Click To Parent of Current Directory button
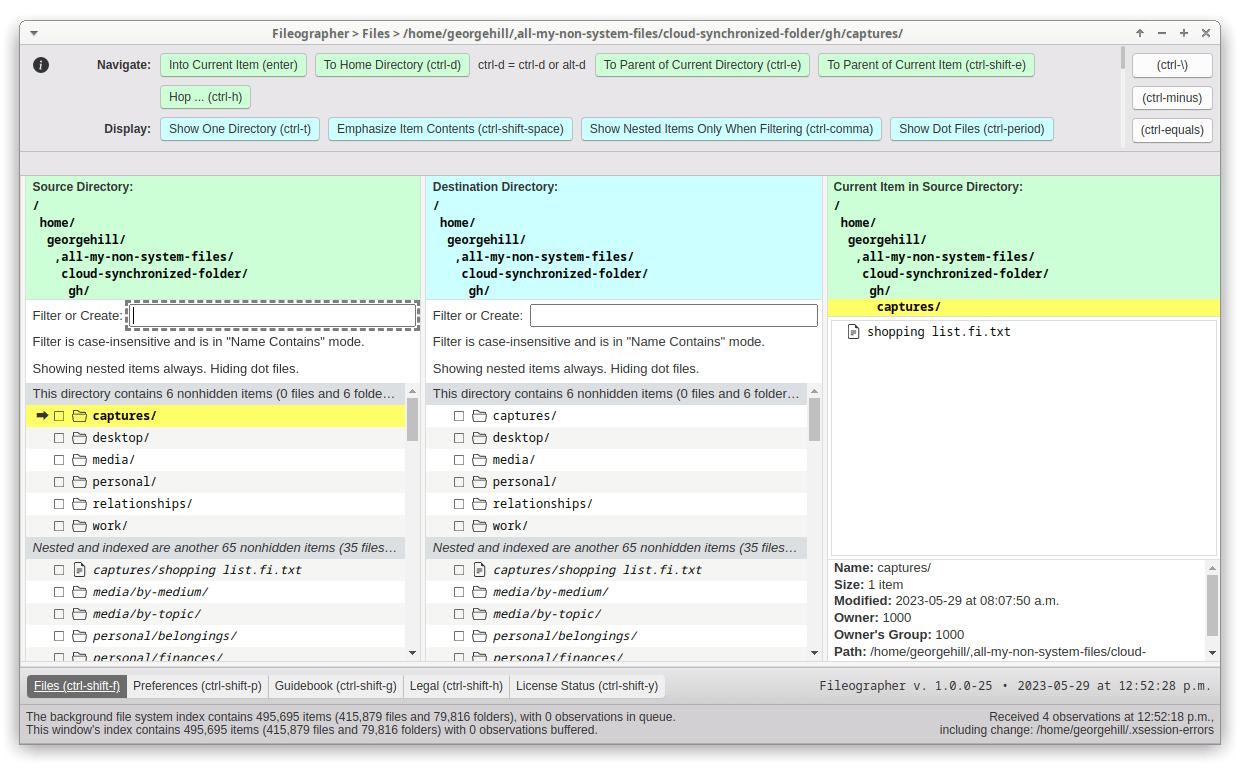Screen dimensions: 1244x768 click(x=702, y=65)
